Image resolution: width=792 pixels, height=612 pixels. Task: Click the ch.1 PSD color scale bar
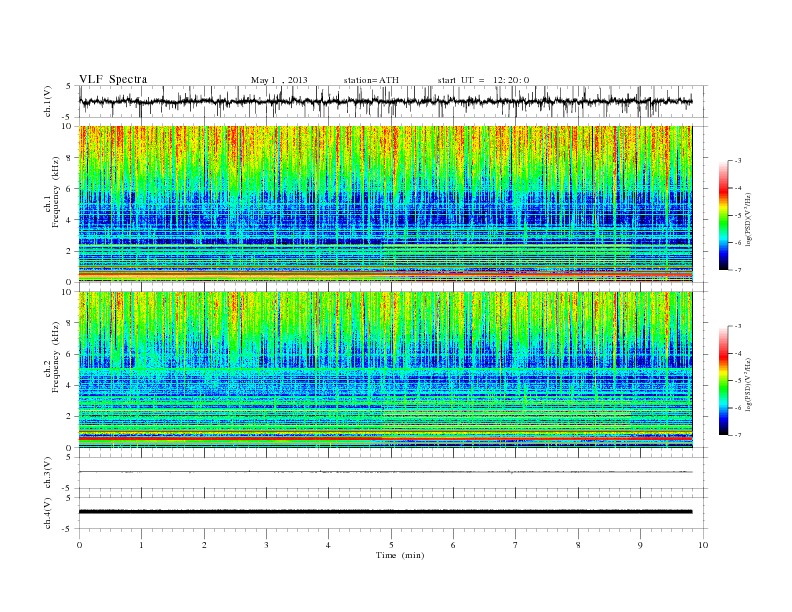click(x=723, y=216)
